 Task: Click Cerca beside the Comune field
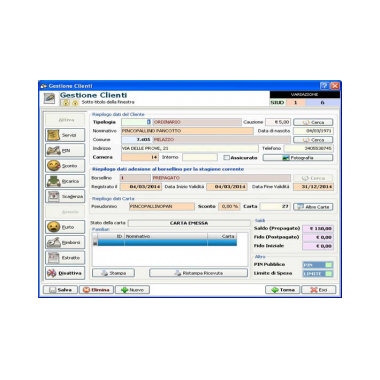(x=313, y=140)
